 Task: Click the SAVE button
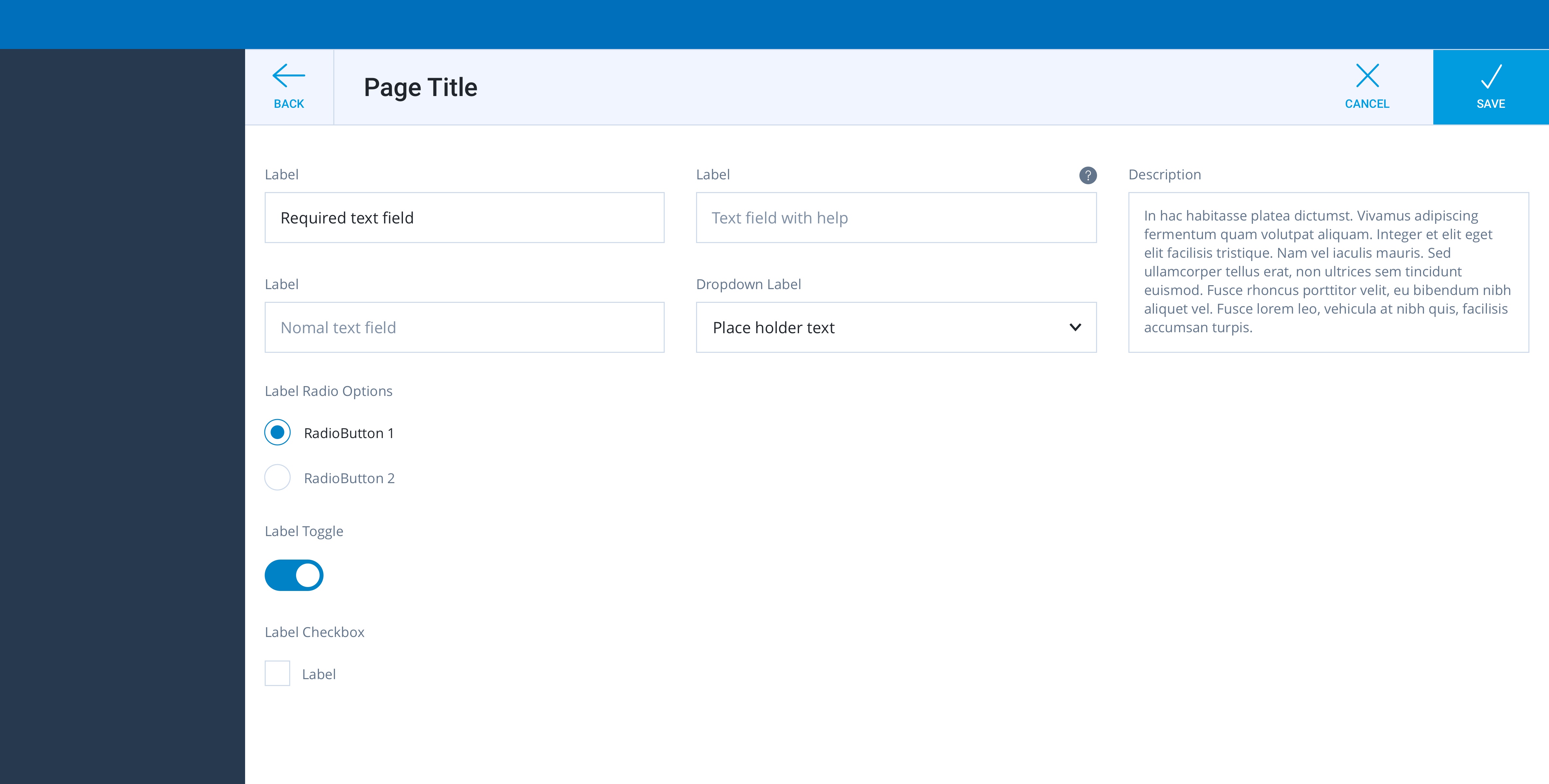click(x=1490, y=87)
